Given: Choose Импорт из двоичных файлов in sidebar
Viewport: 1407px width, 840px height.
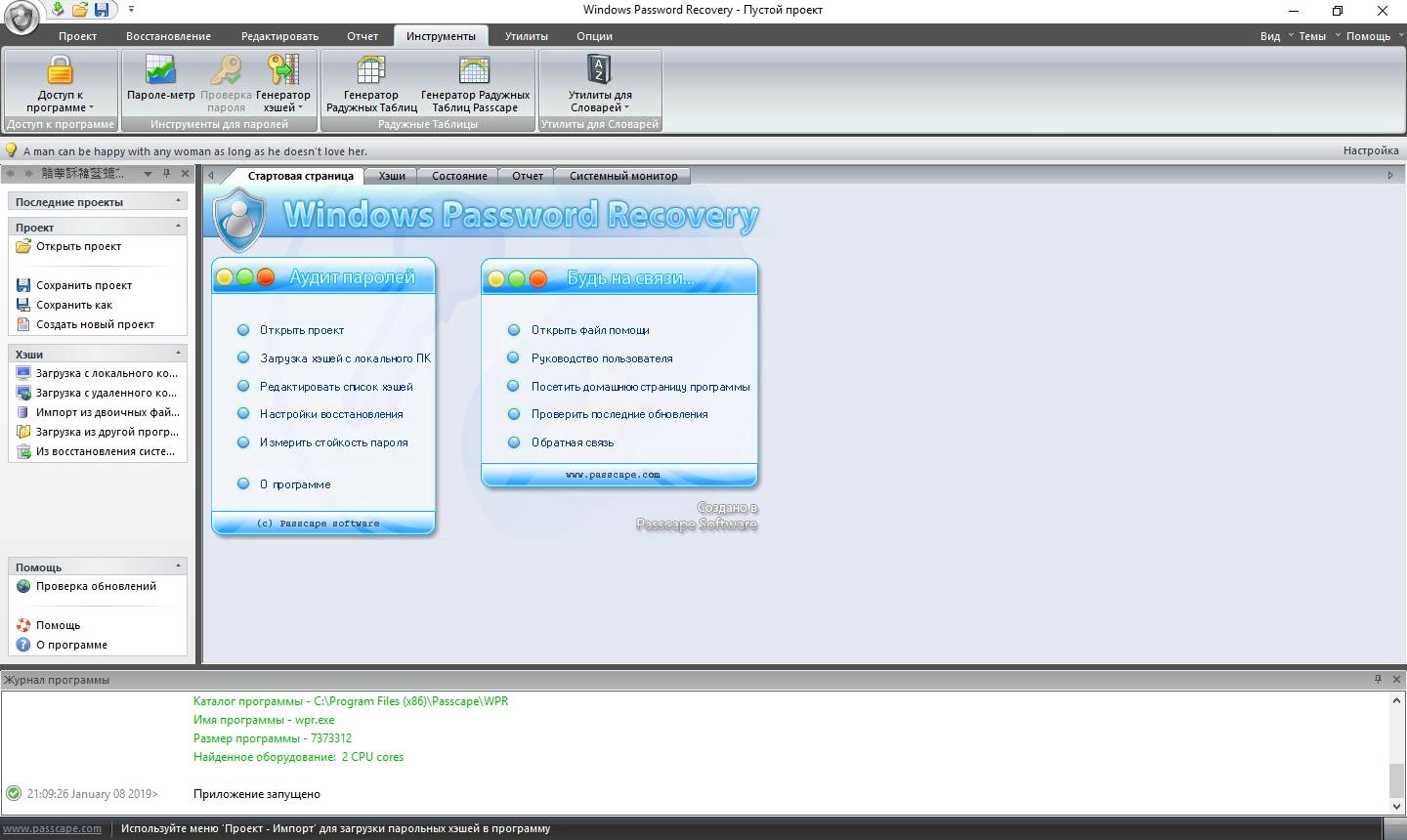Looking at the screenshot, I should click(x=98, y=412).
